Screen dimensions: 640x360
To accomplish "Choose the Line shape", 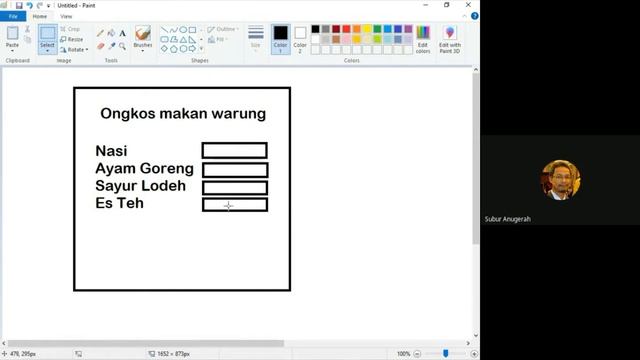I will point(164,30).
